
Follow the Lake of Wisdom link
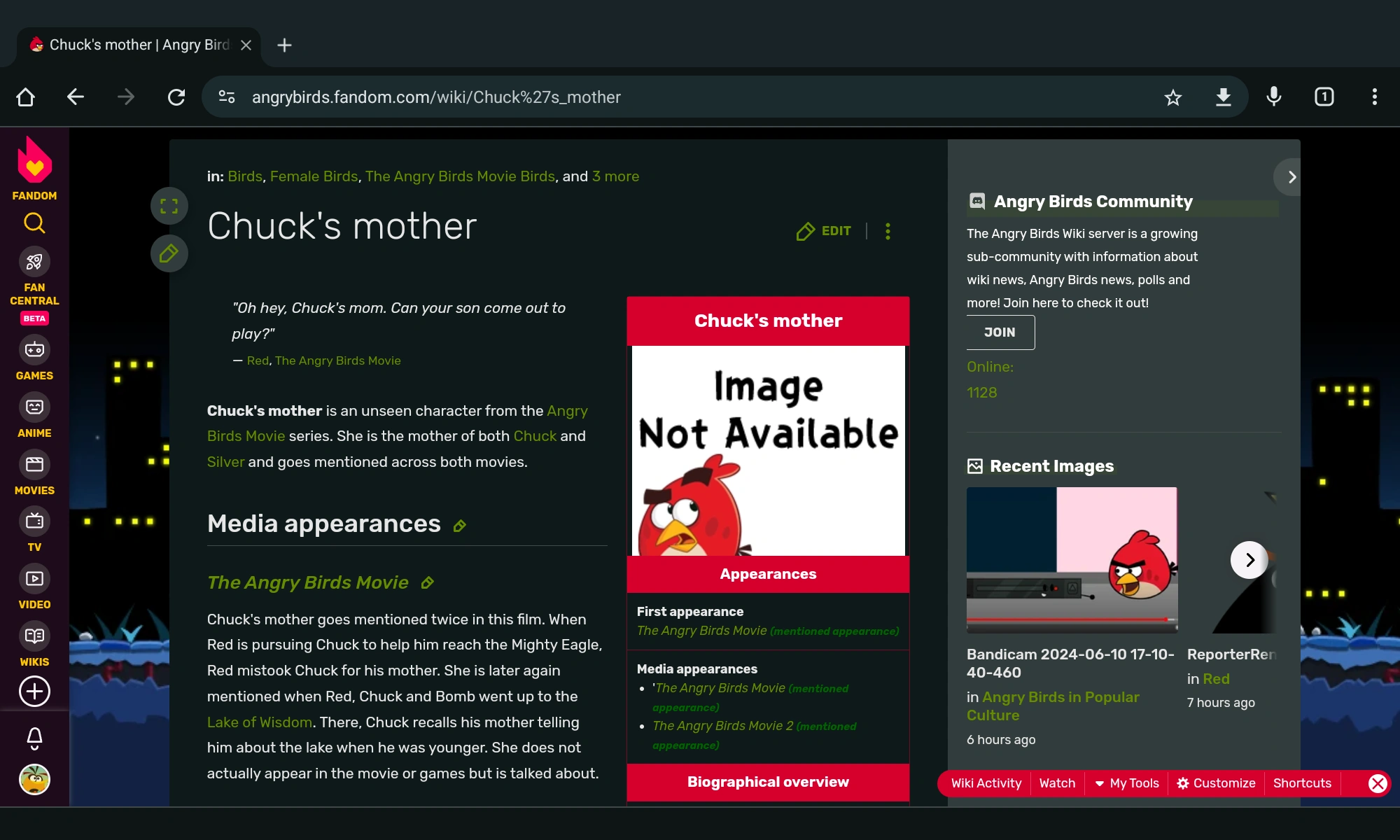coord(260,722)
